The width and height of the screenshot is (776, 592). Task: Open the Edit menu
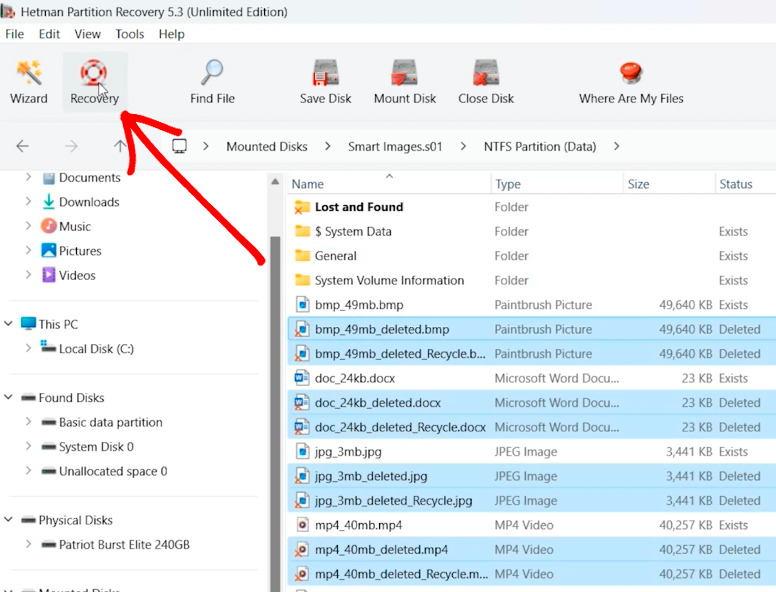tap(49, 34)
